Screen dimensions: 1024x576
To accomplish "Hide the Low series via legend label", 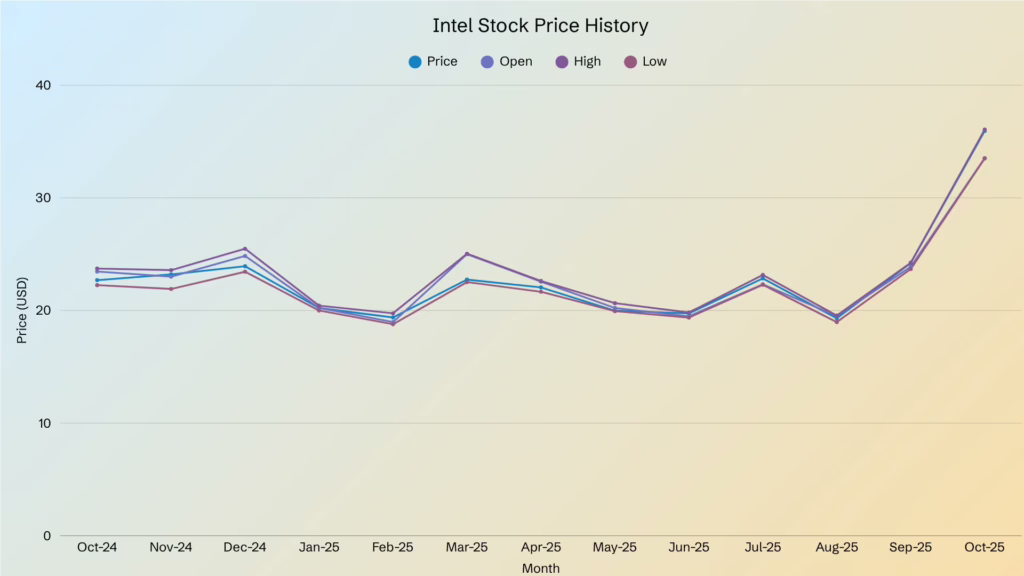I will (x=655, y=62).
